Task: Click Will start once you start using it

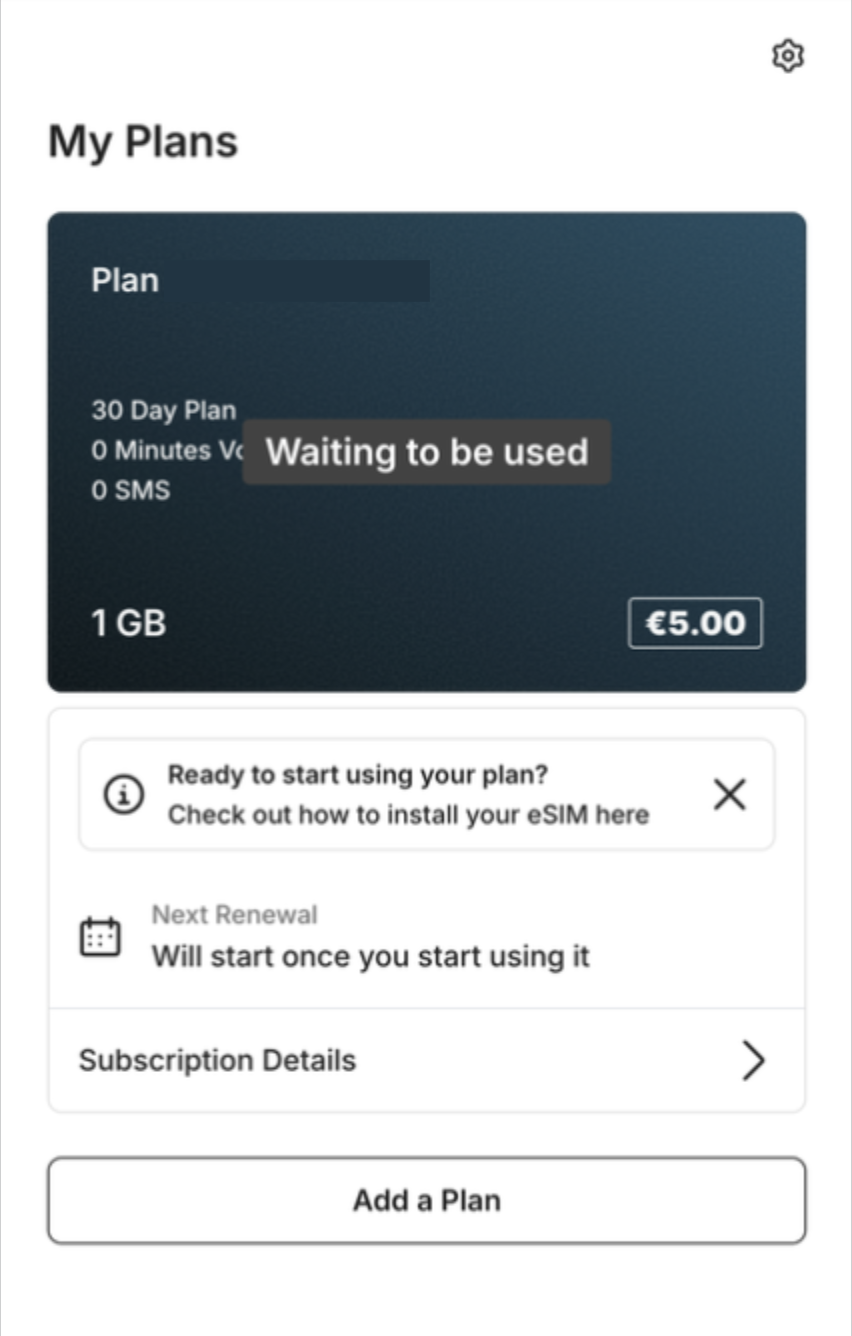Action: tap(370, 957)
